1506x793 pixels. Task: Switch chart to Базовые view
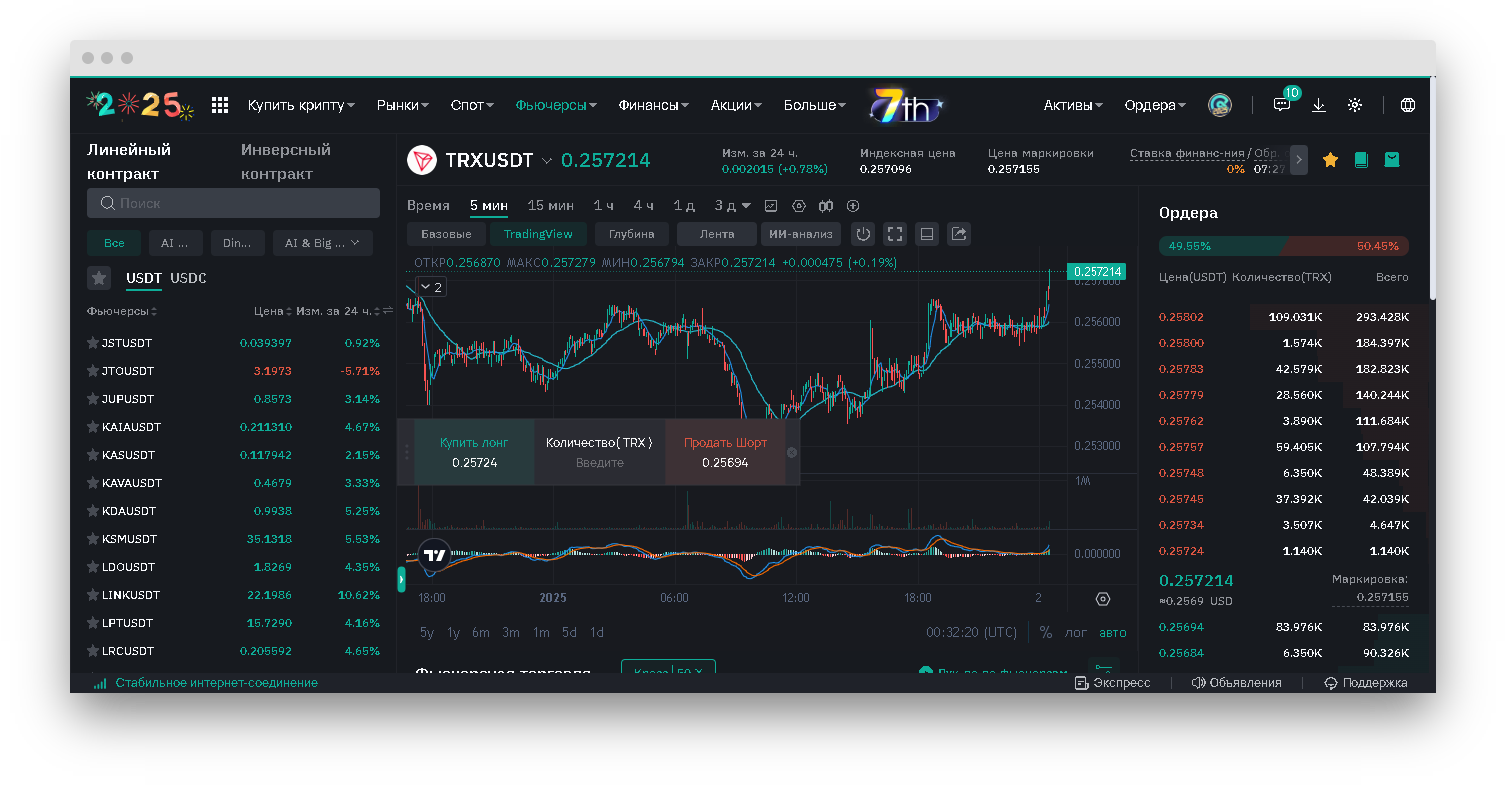(x=446, y=234)
